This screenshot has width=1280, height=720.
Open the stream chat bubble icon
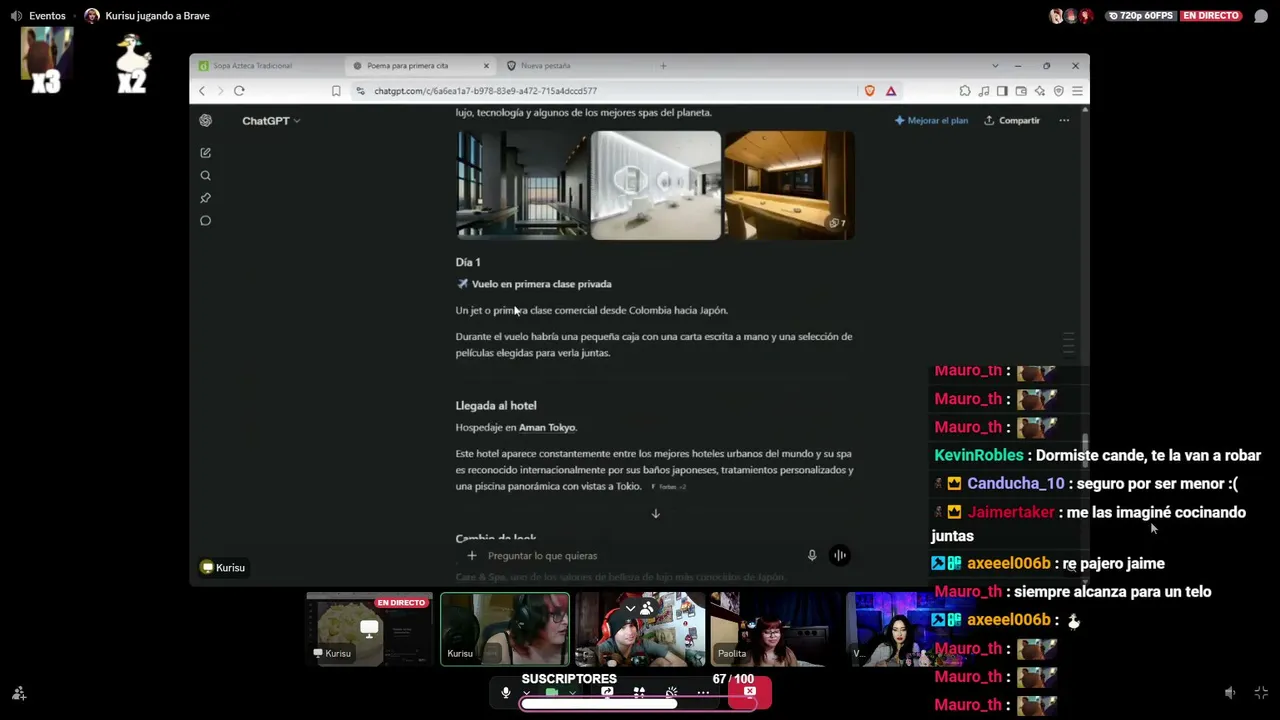pyautogui.click(x=1261, y=16)
